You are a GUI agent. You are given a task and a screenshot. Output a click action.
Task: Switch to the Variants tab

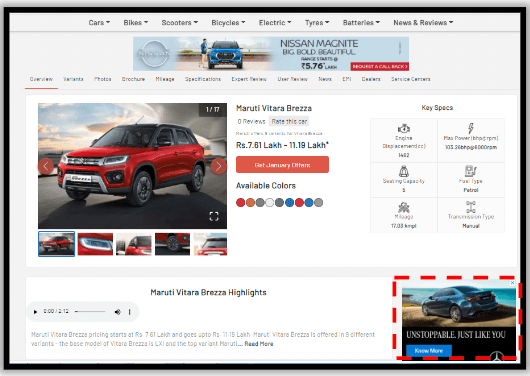(x=73, y=79)
